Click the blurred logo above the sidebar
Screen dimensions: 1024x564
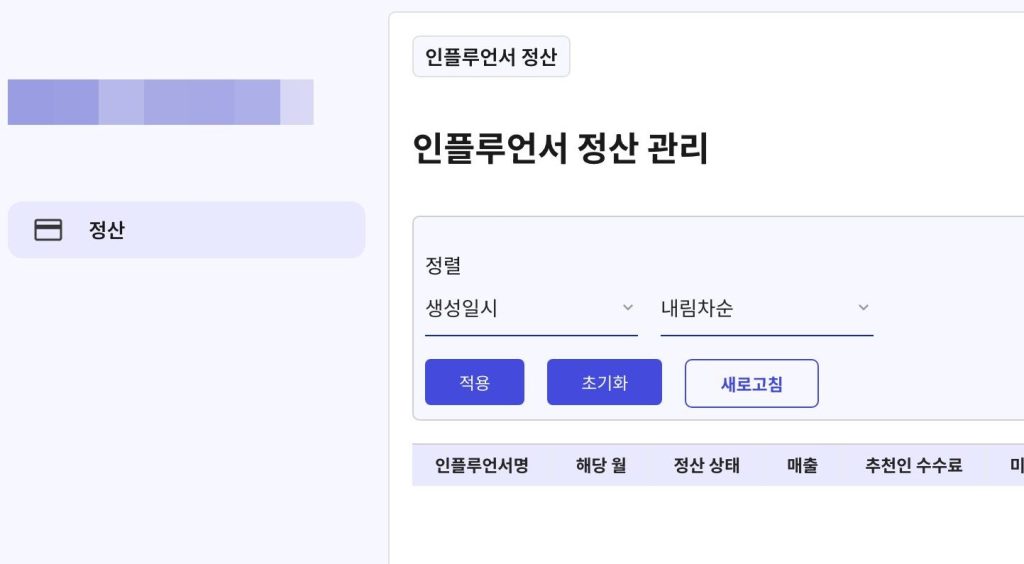click(160, 102)
